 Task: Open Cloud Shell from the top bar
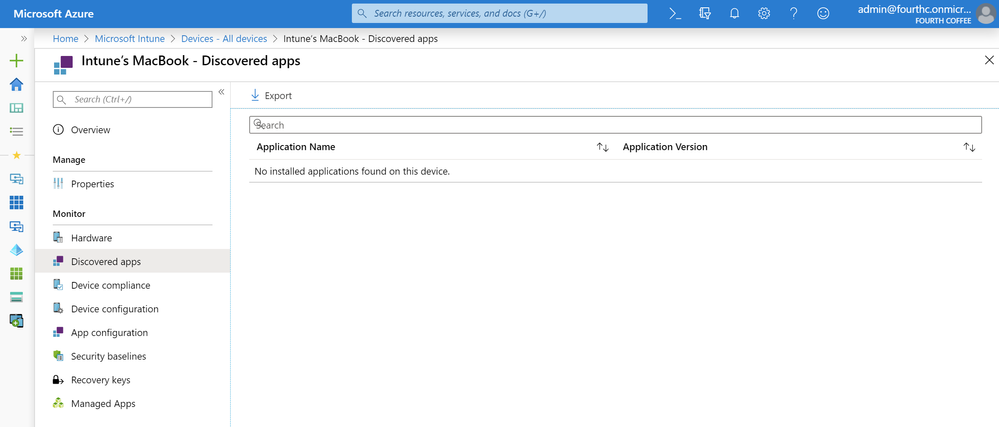(x=675, y=13)
